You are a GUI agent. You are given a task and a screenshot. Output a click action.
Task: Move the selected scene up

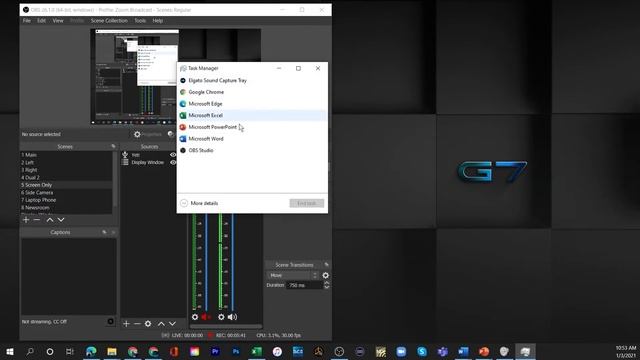pyautogui.click(x=50, y=220)
